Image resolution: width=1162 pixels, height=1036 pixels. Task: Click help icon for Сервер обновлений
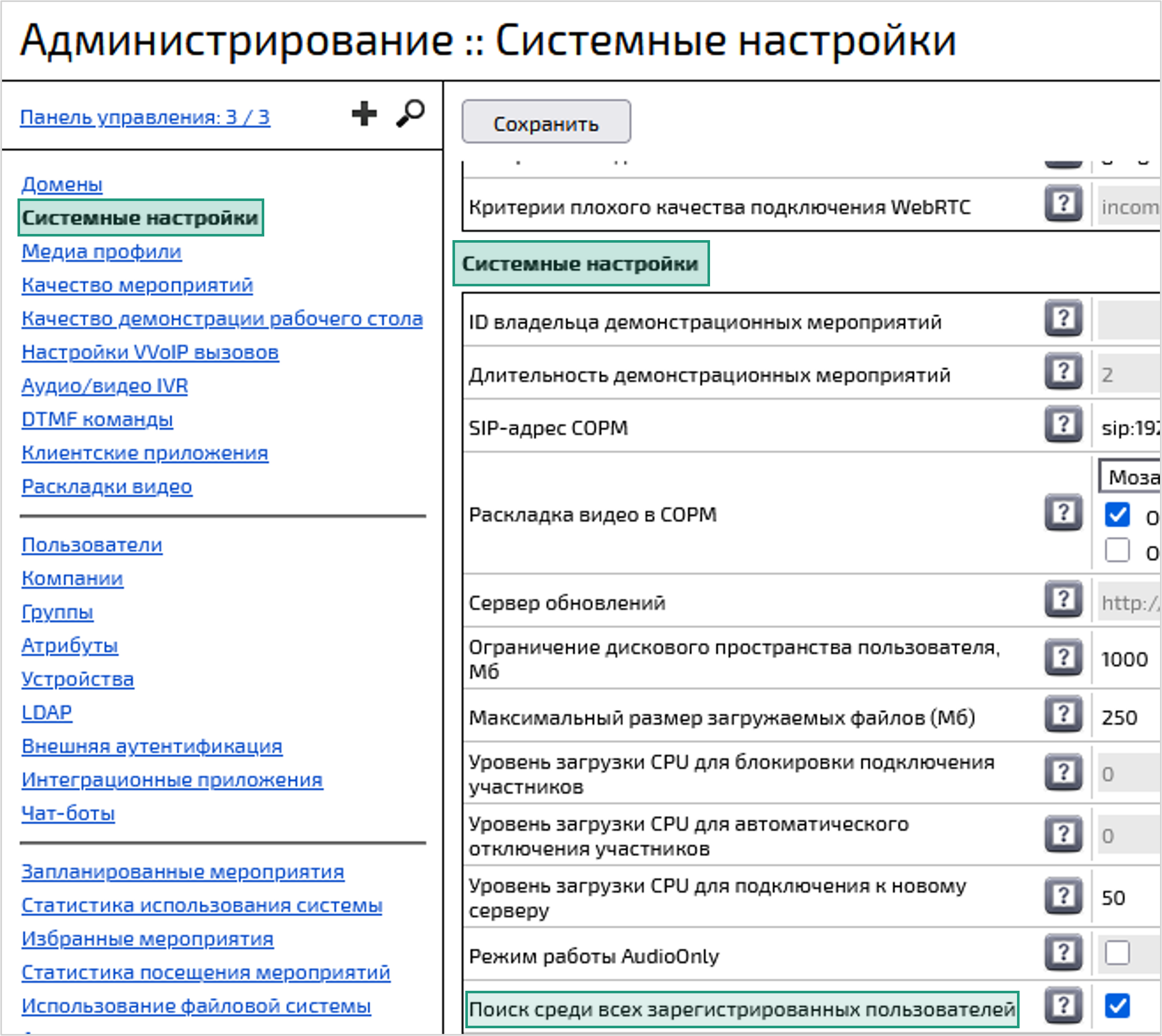click(x=1062, y=602)
